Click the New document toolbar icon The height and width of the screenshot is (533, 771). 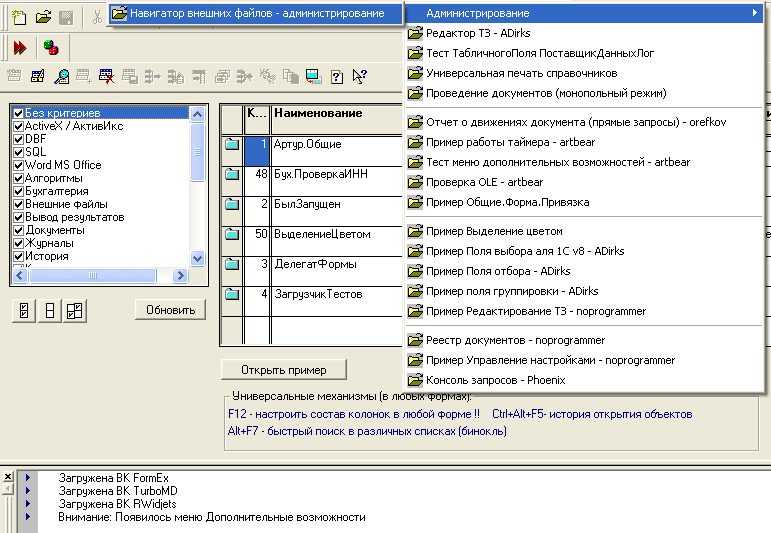[x=17, y=17]
